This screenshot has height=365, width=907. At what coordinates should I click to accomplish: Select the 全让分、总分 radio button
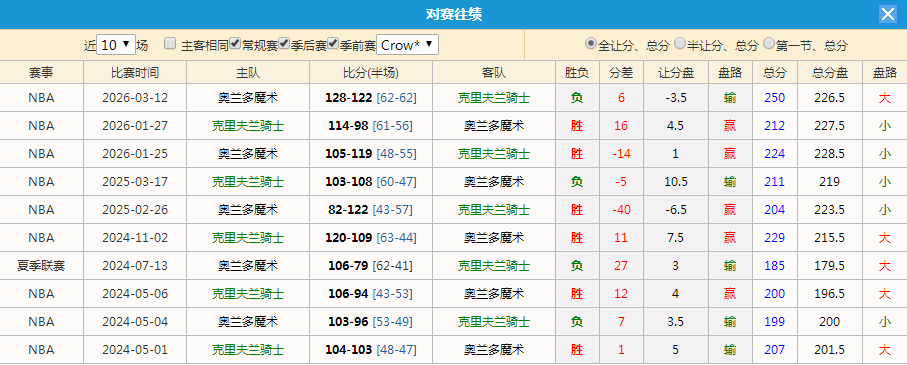[591, 43]
